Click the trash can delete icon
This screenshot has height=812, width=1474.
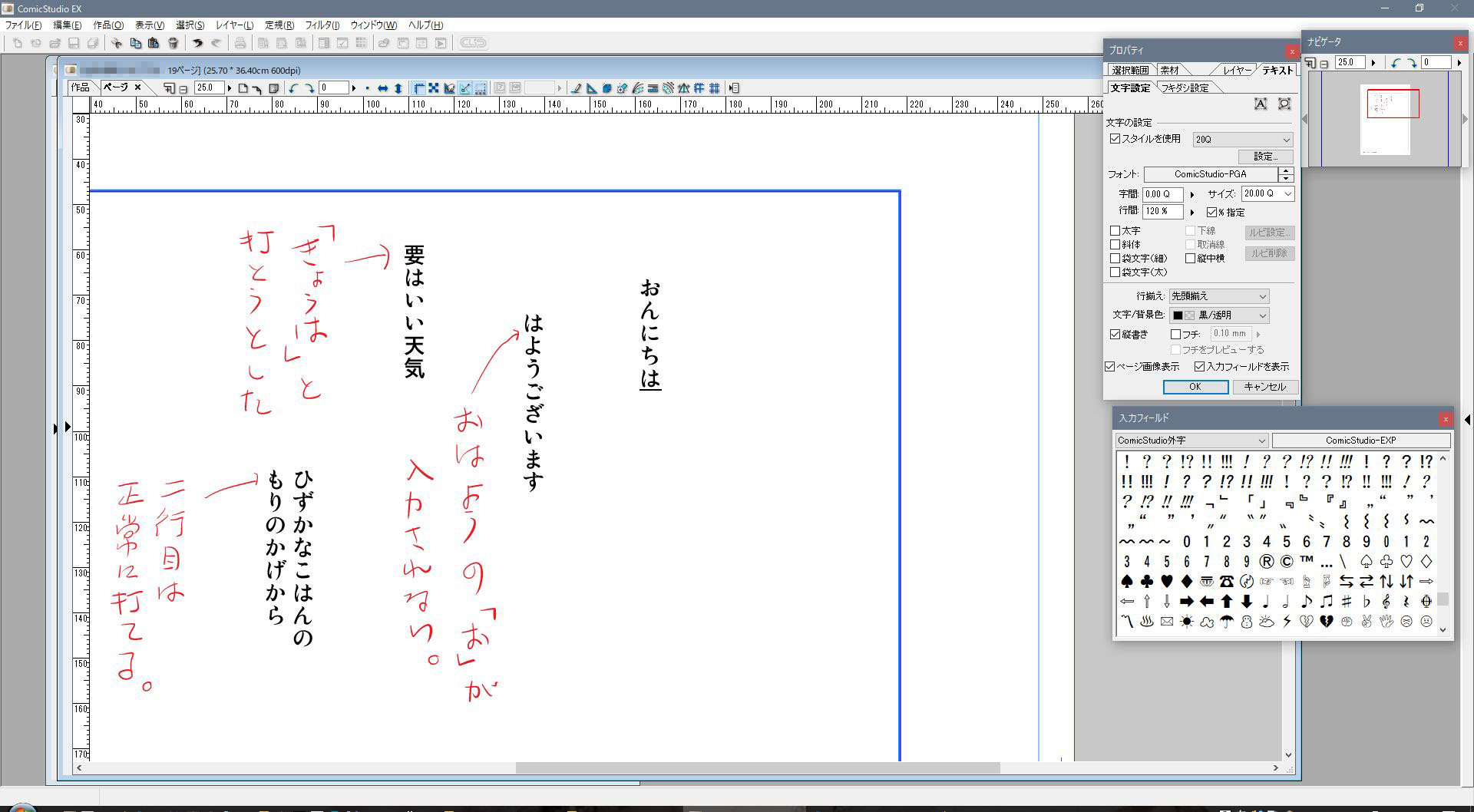(173, 44)
